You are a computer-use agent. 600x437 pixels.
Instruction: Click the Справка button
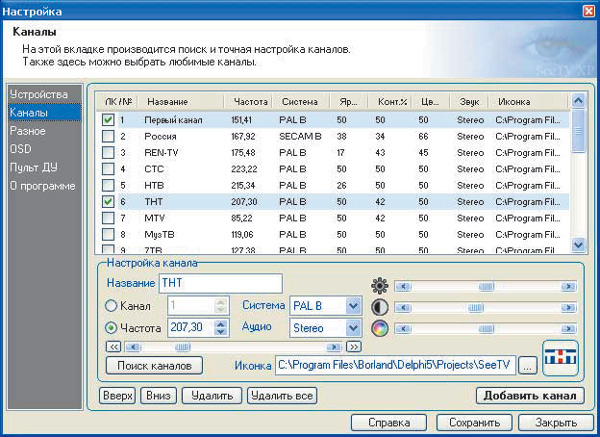coord(389,422)
